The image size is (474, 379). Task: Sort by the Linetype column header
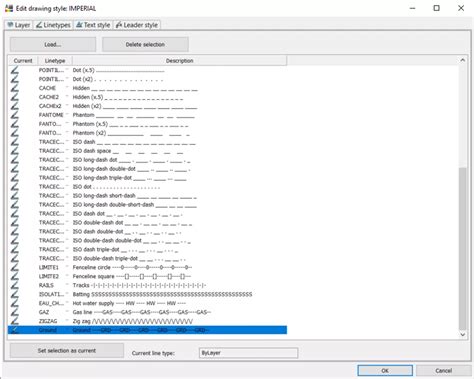pyautogui.click(x=55, y=61)
